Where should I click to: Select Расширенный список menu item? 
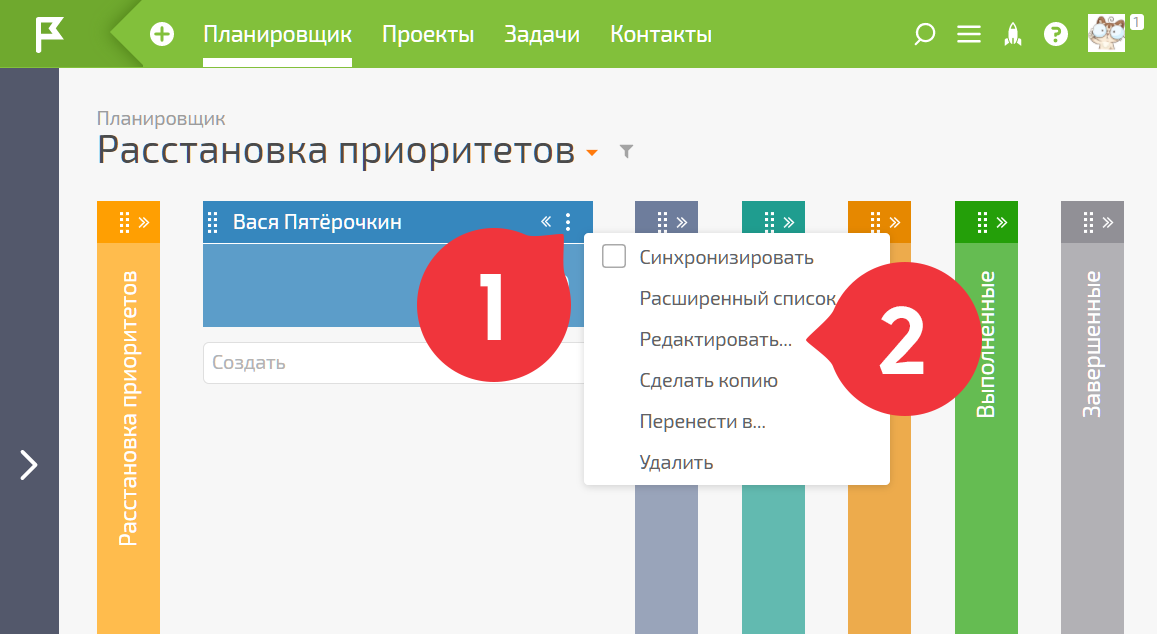[737, 298]
